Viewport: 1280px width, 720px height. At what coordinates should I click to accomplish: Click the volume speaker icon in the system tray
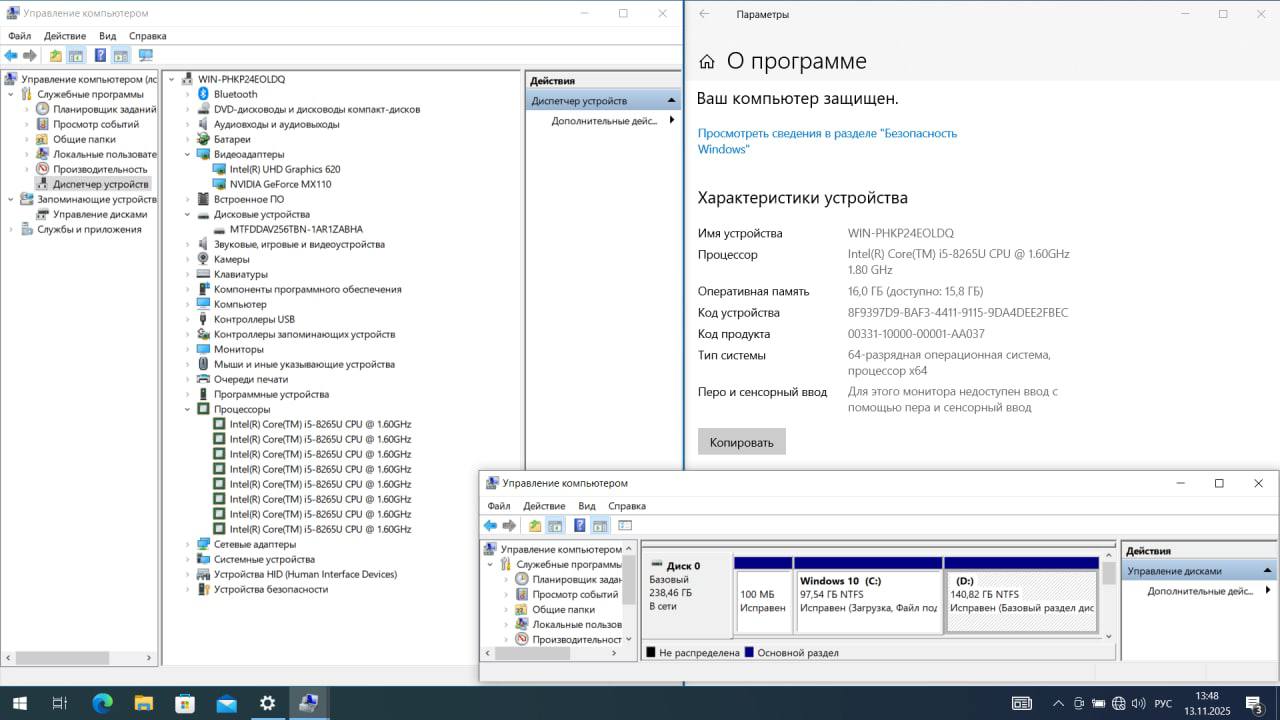1138,704
